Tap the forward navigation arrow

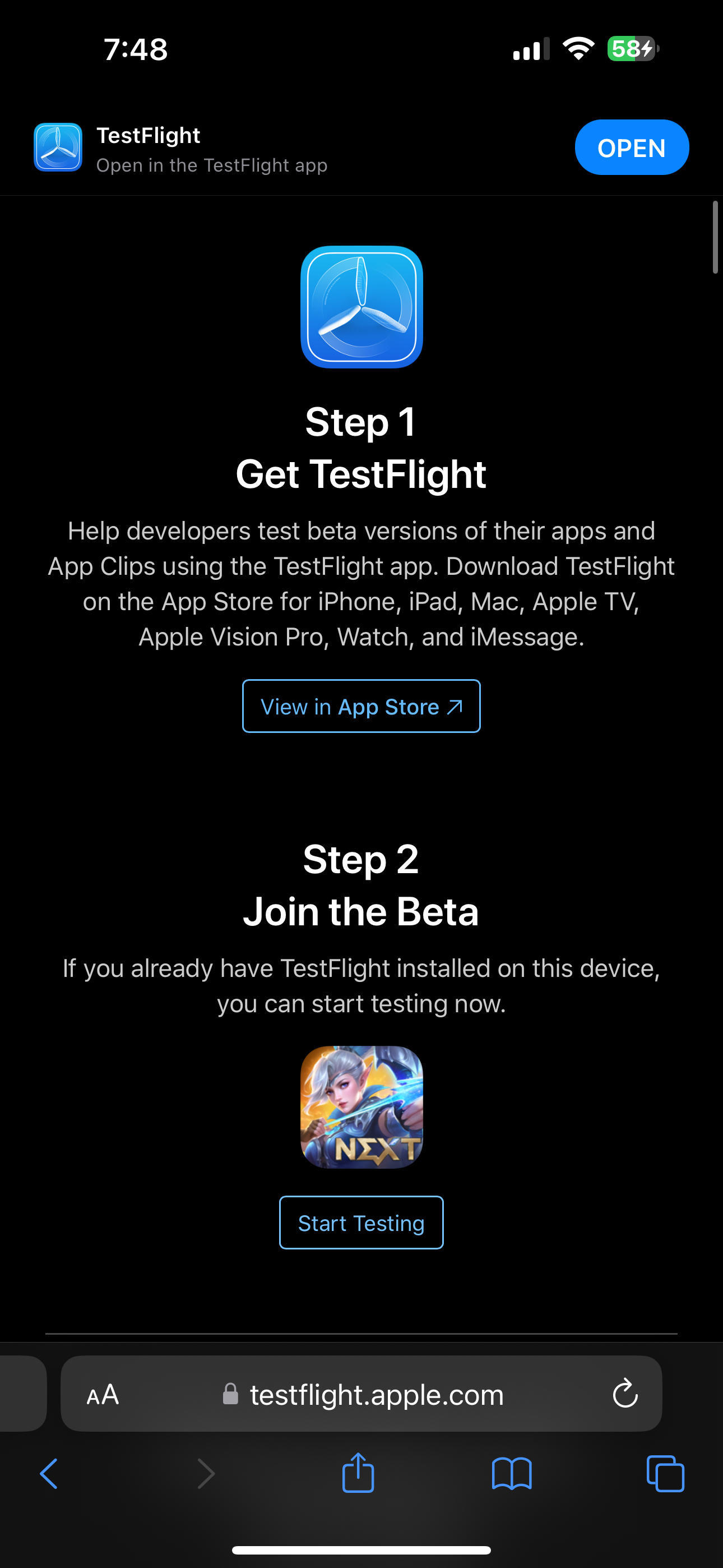(206, 1474)
